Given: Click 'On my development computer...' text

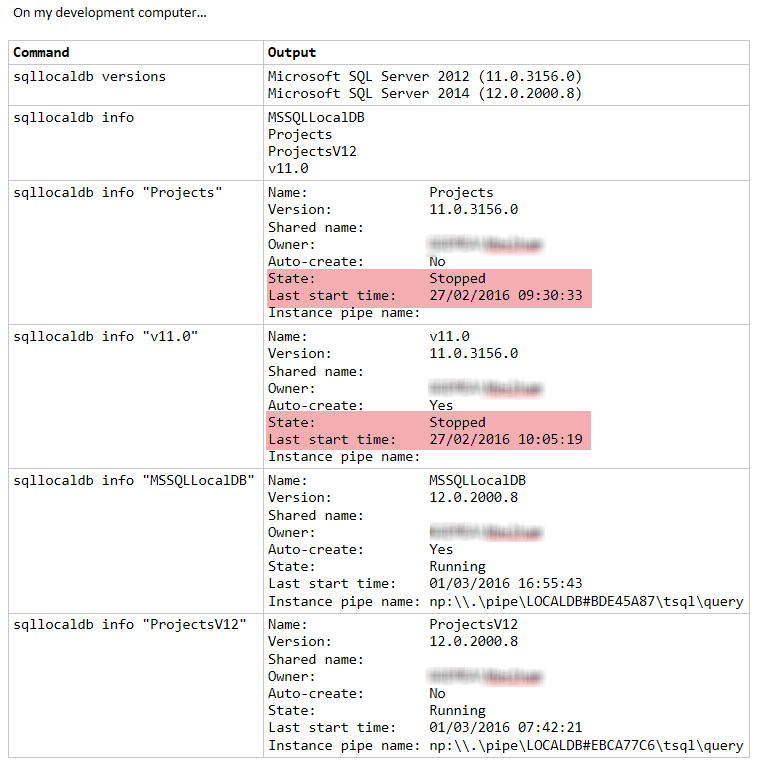Looking at the screenshot, I should (110, 13).
